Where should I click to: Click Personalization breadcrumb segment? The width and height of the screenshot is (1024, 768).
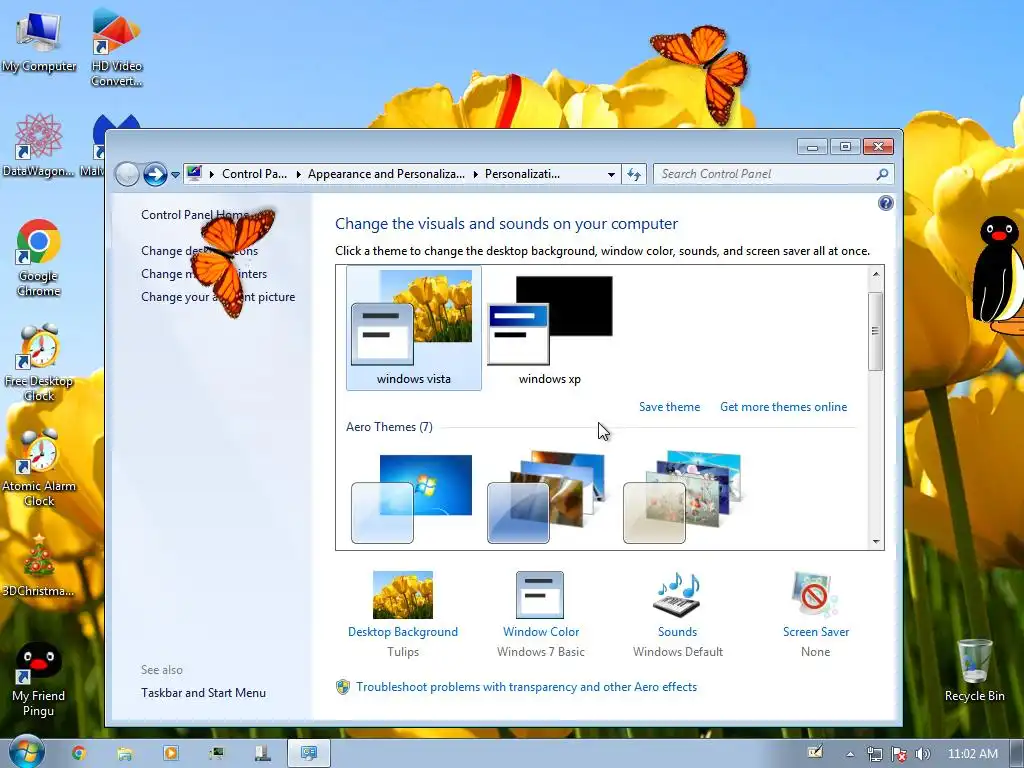point(522,174)
